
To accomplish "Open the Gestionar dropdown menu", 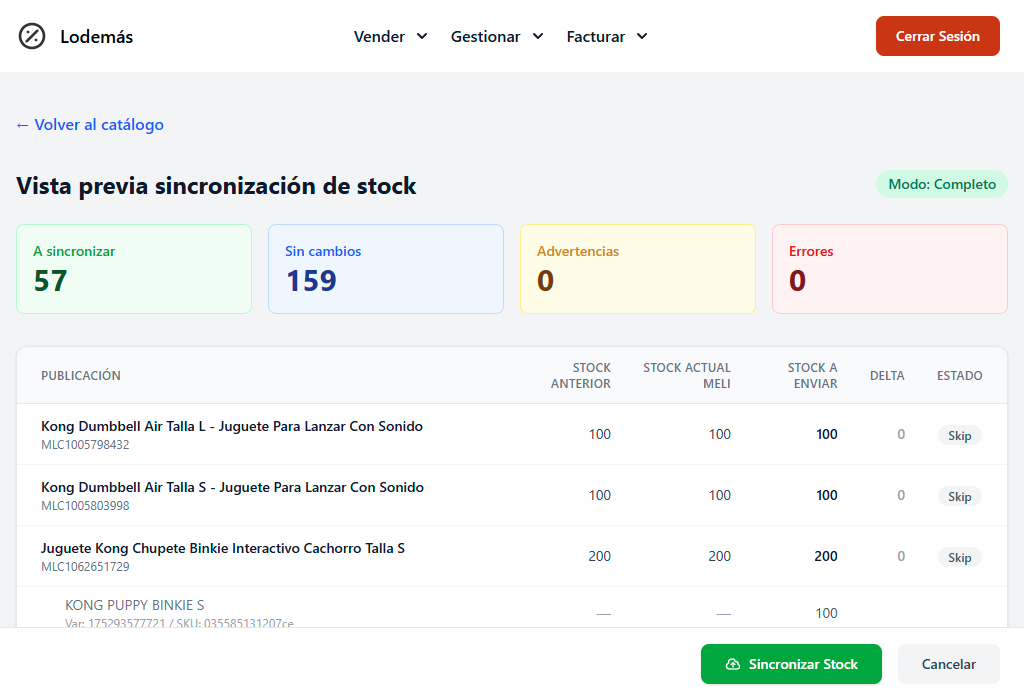I will 497,37.
